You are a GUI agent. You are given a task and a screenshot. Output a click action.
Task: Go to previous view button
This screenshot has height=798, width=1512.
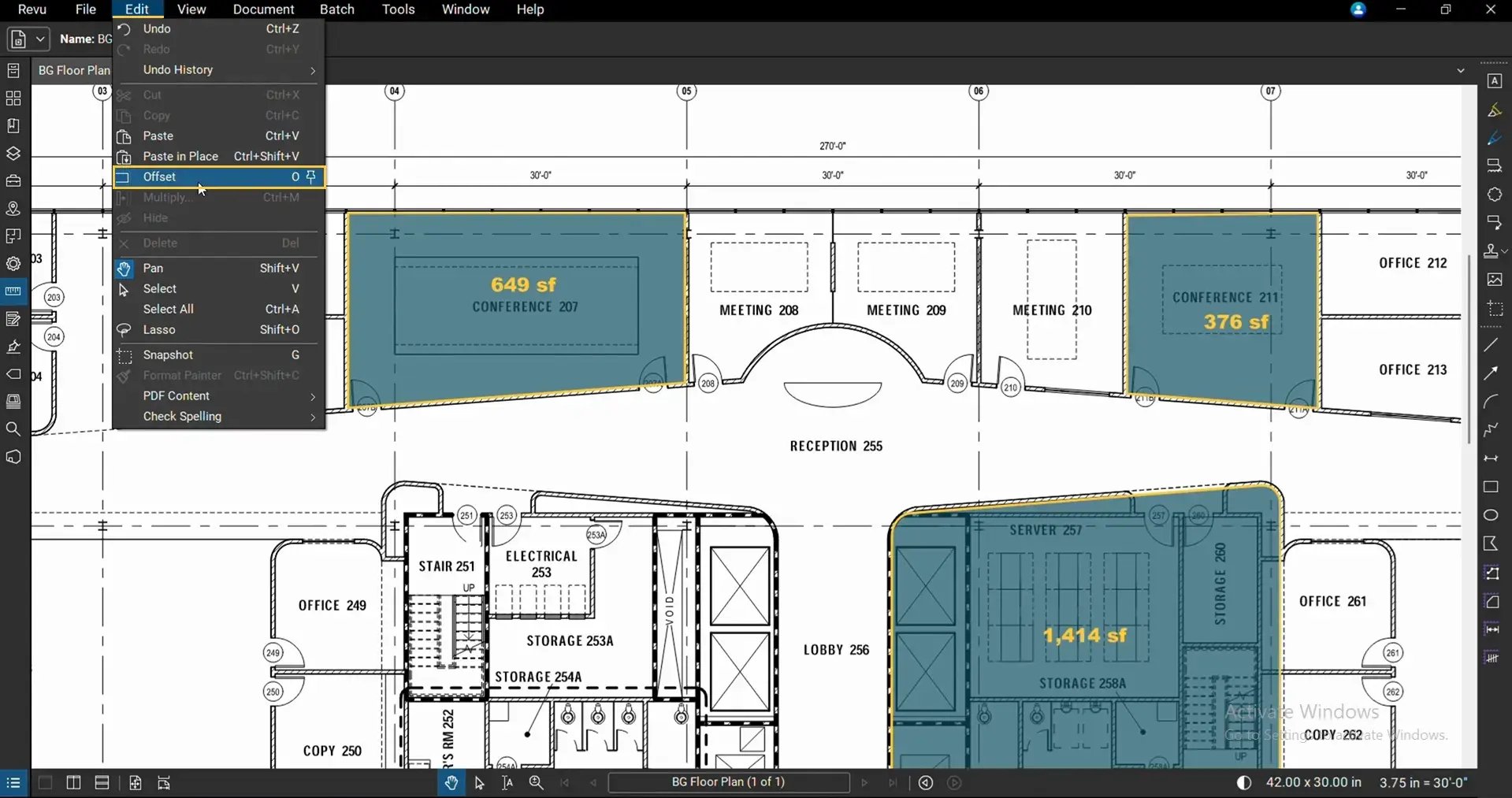(x=926, y=782)
